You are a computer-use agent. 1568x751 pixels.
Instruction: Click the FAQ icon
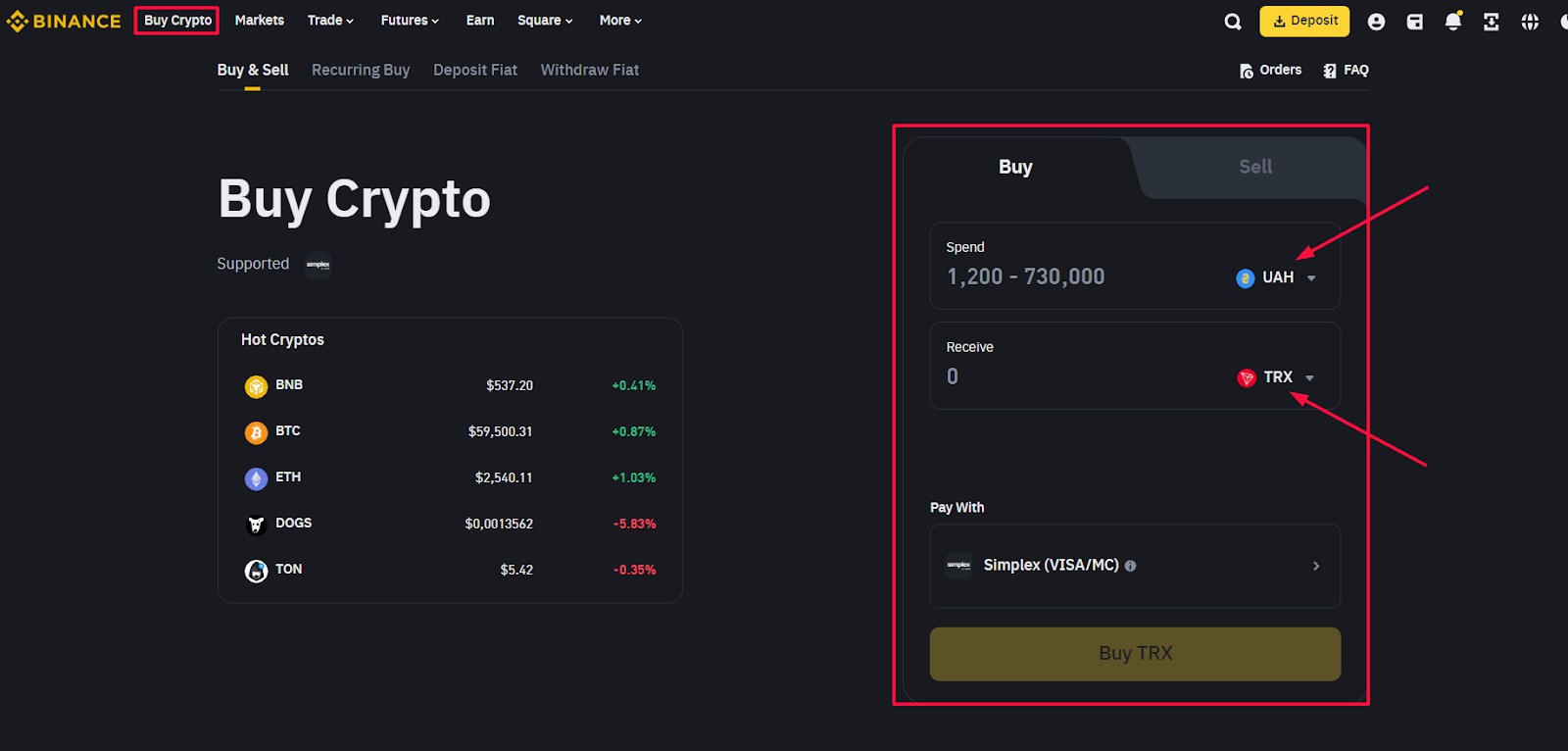point(1330,71)
